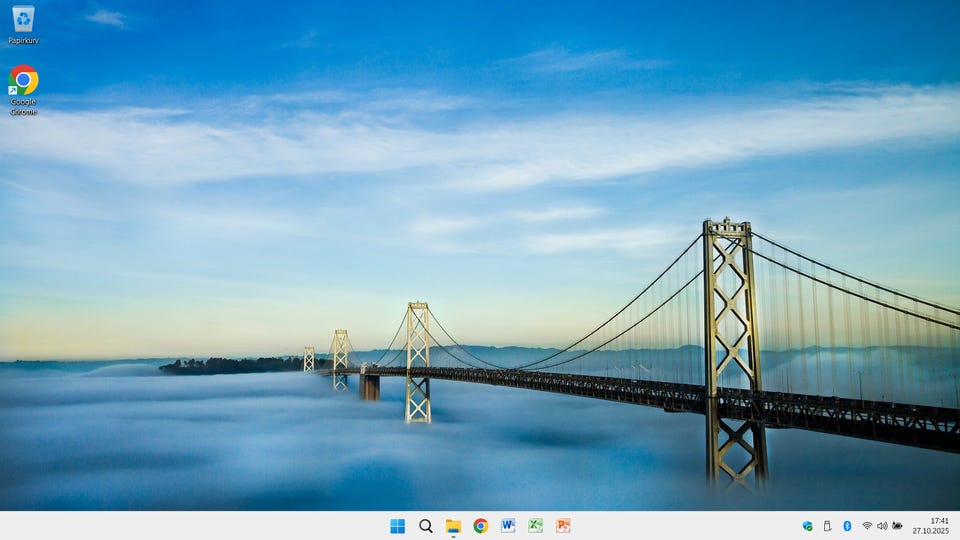This screenshot has height=540, width=960.
Task: Click the Papirkurv text label
Action: (x=23, y=41)
